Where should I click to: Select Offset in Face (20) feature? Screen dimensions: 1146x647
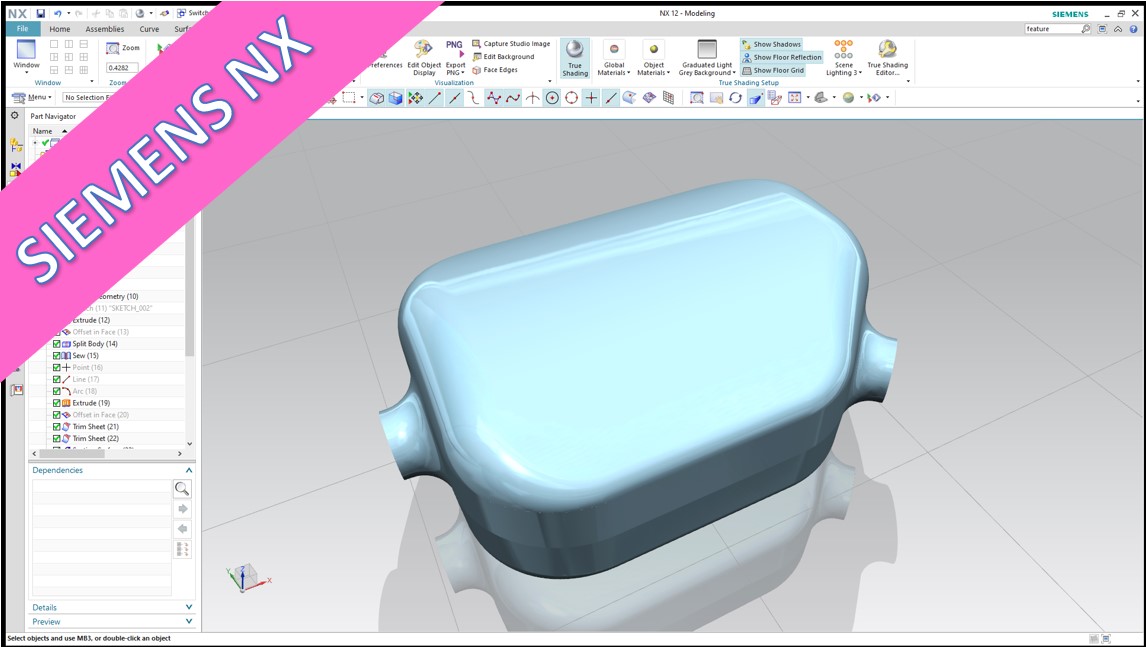tap(100, 415)
